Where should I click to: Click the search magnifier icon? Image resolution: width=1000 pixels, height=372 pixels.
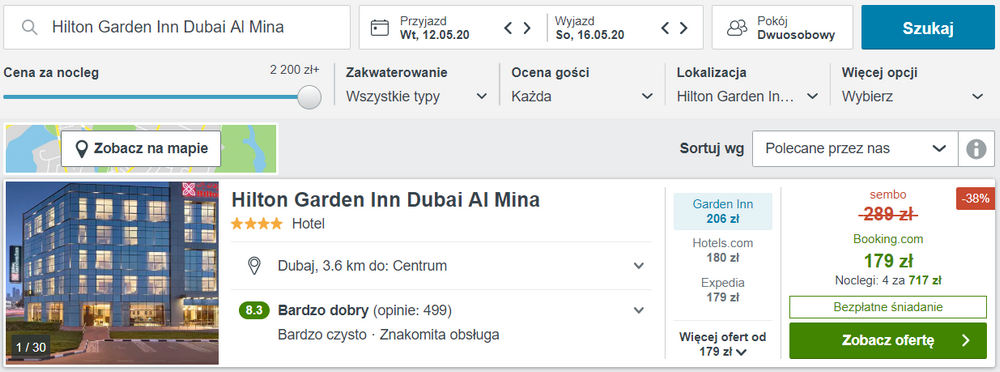pyautogui.click(x=29, y=27)
